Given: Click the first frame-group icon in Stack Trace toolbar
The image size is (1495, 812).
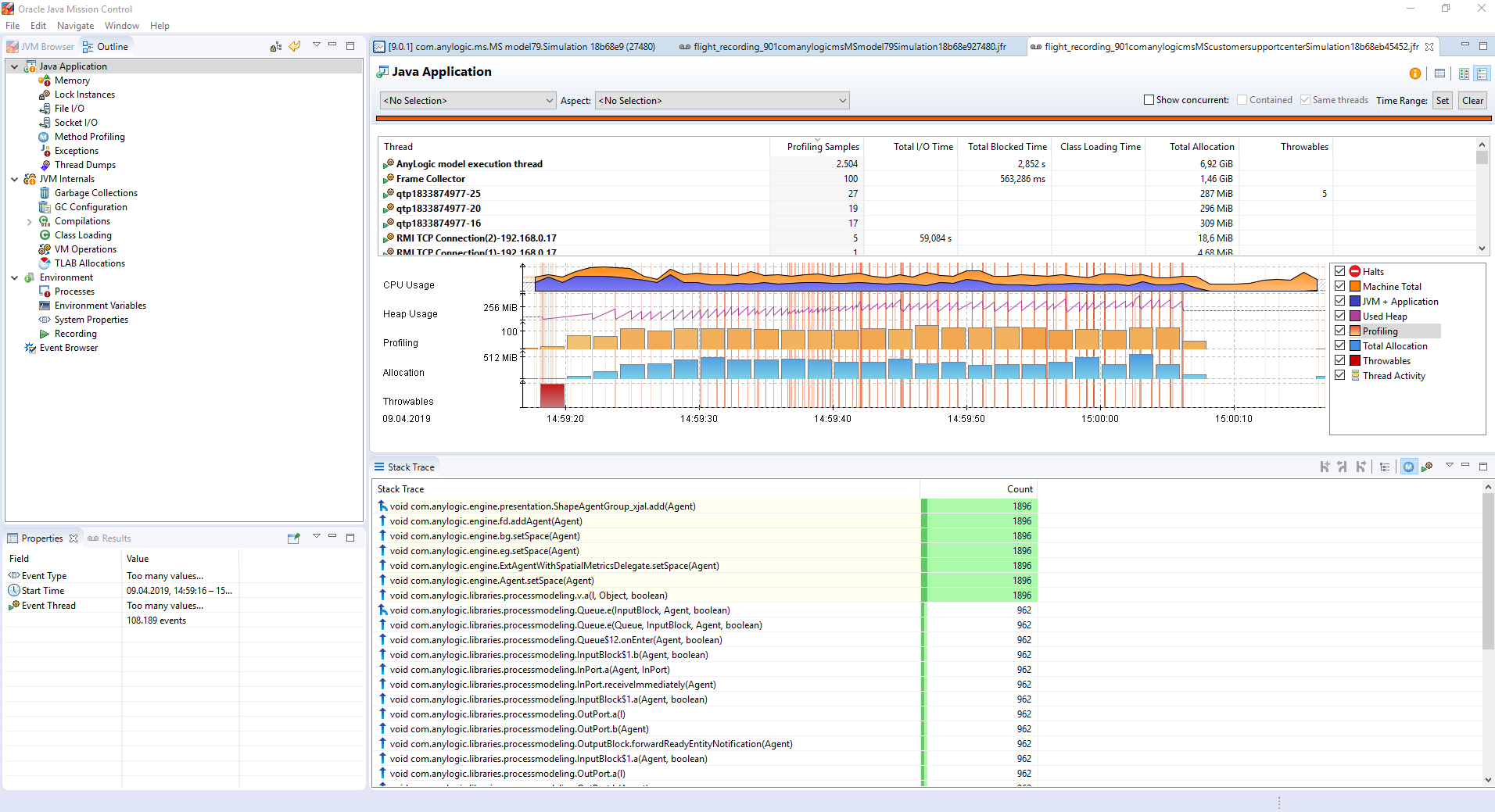Looking at the screenshot, I should pyautogui.click(x=1325, y=467).
